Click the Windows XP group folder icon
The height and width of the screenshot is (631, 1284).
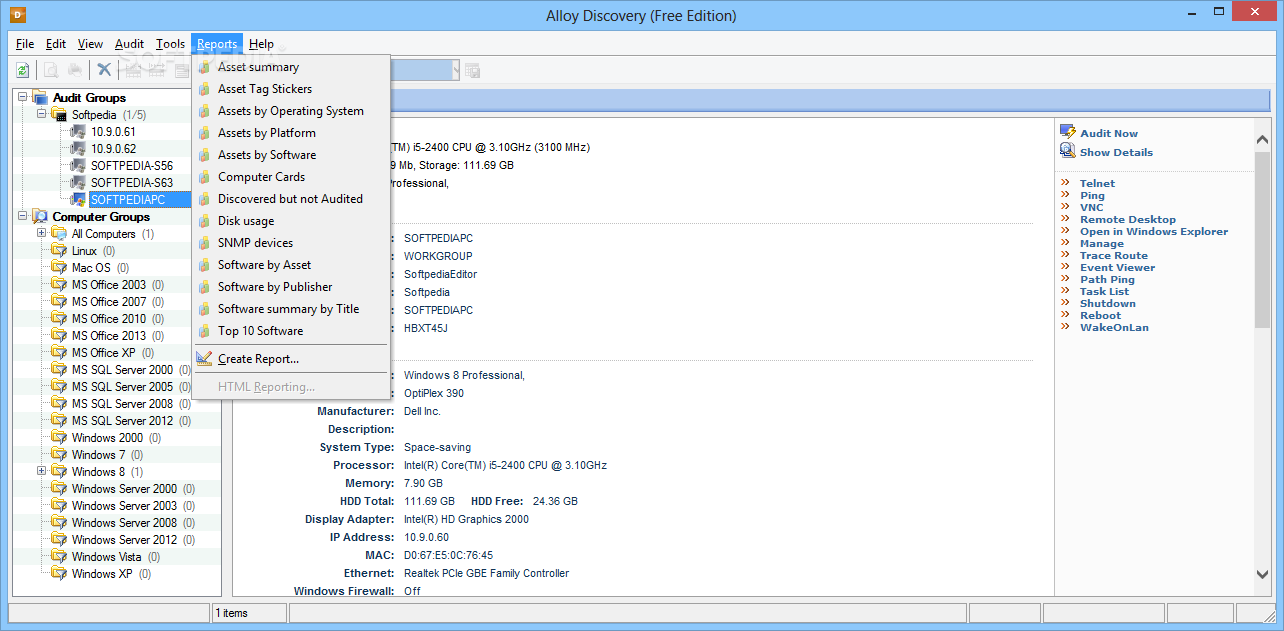click(x=59, y=574)
